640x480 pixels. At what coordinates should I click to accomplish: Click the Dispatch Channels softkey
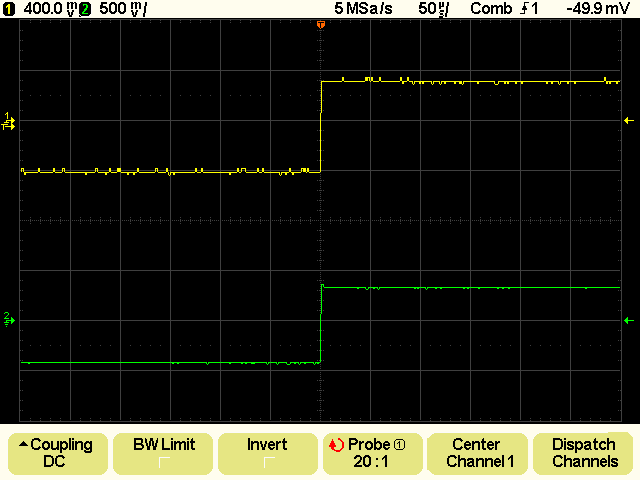pos(582,453)
